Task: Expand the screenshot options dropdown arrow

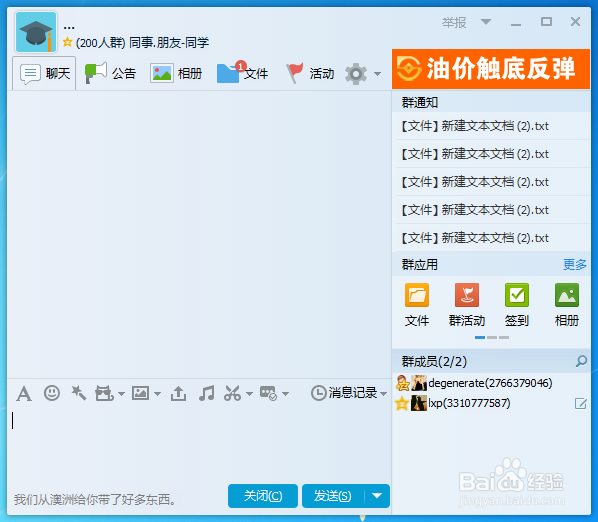Action: point(249,394)
